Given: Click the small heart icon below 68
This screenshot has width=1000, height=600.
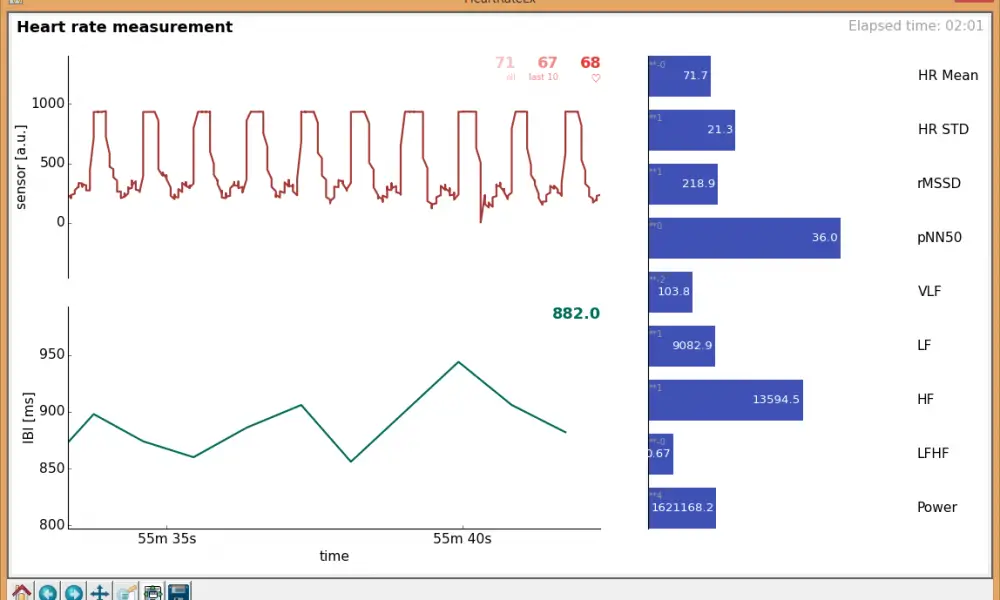Looking at the screenshot, I should (x=596, y=78).
